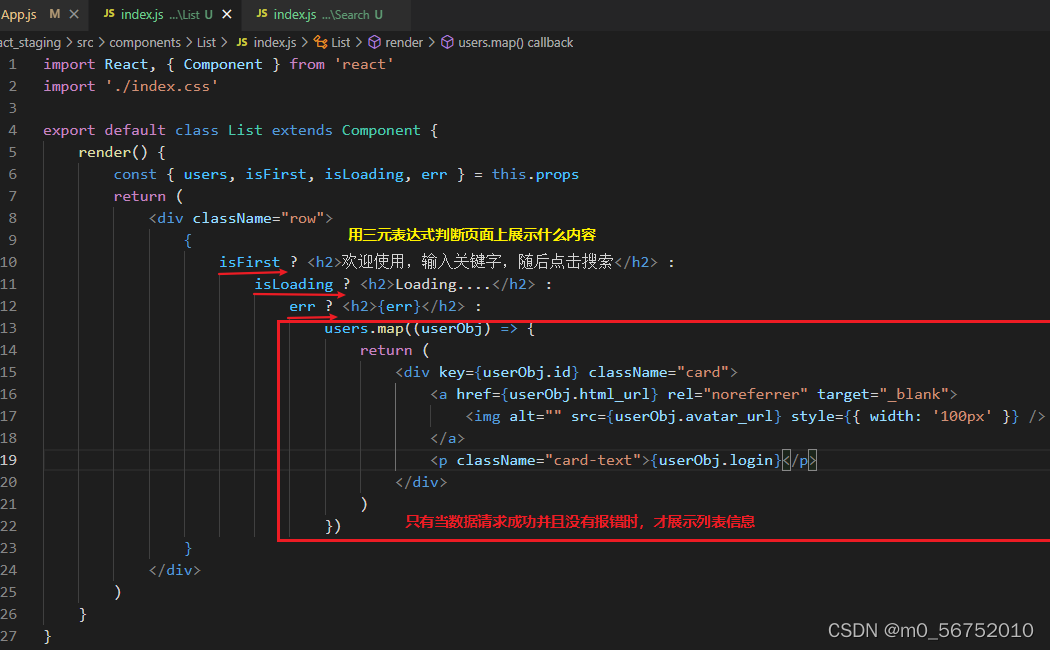
Task: Click 'return (' on line 7
Action: (x=148, y=196)
